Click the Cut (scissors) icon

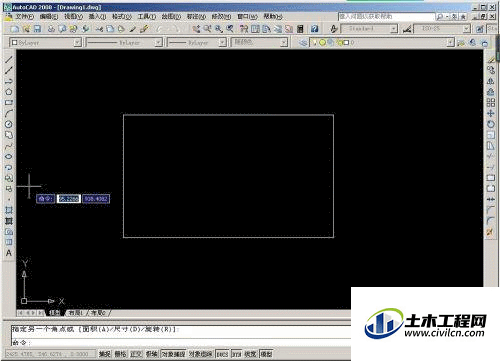tap(99, 29)
